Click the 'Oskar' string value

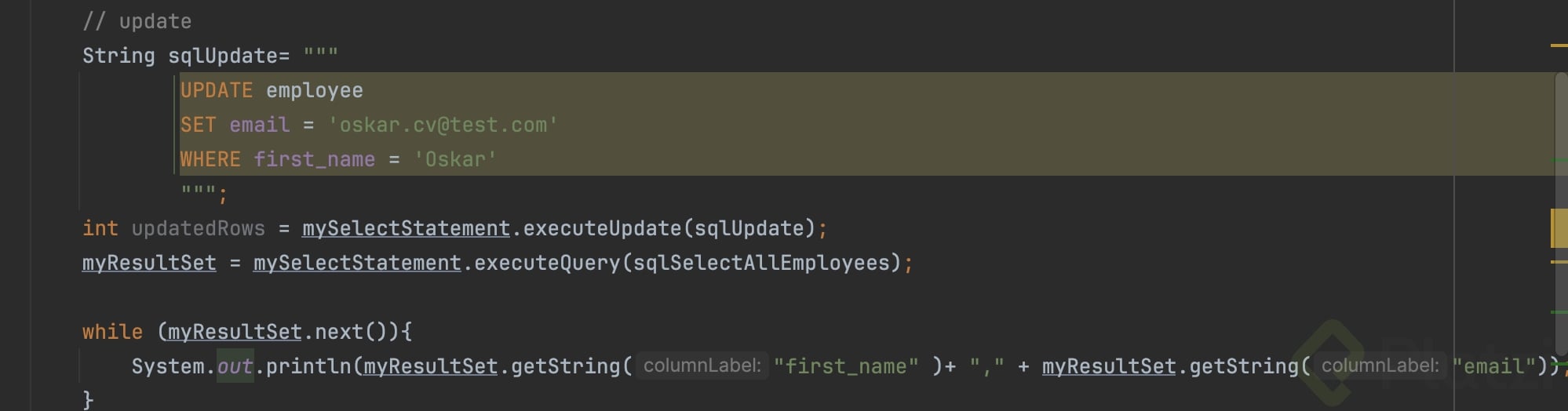[455, 159]
